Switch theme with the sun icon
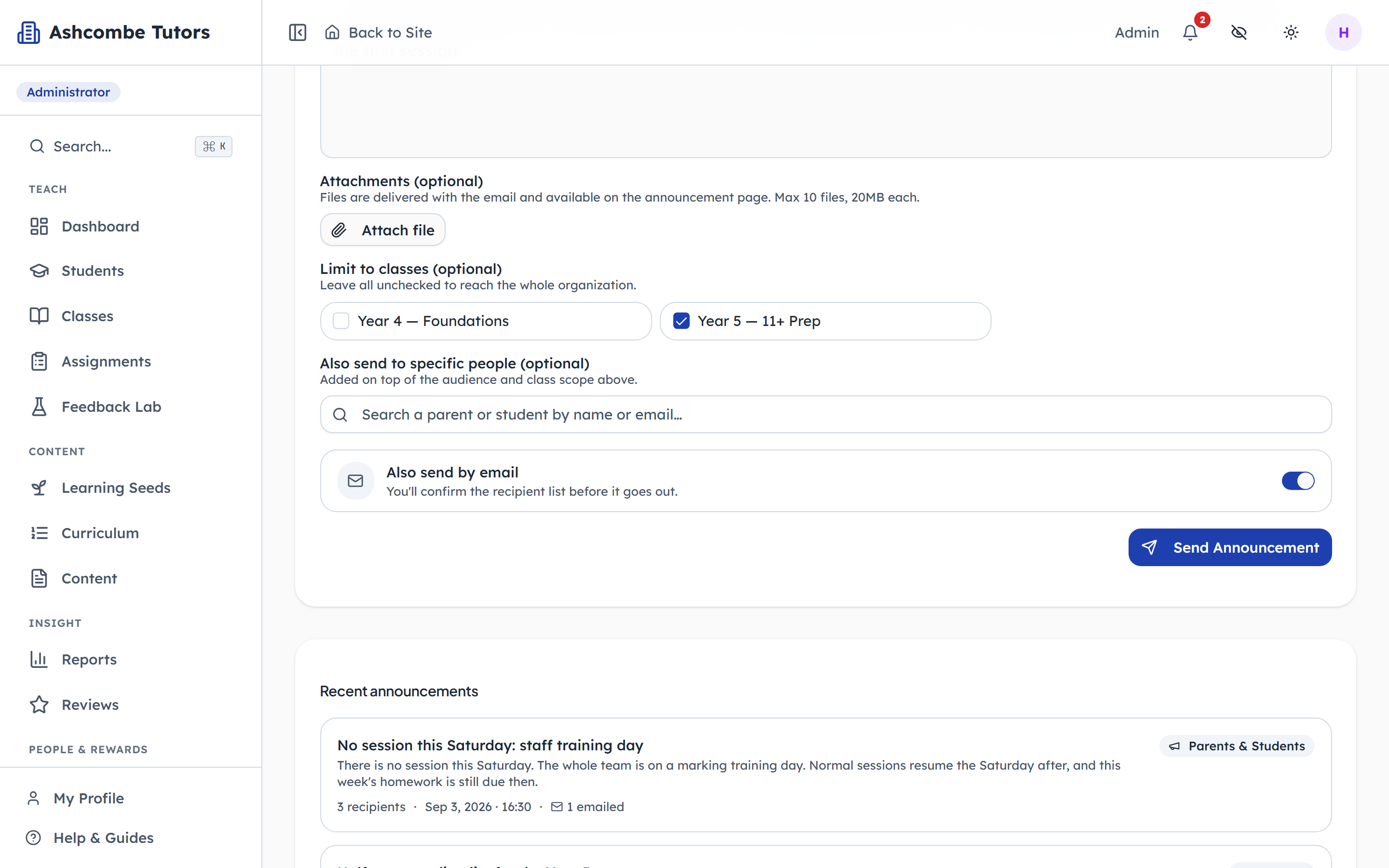 pos(1291,33)
